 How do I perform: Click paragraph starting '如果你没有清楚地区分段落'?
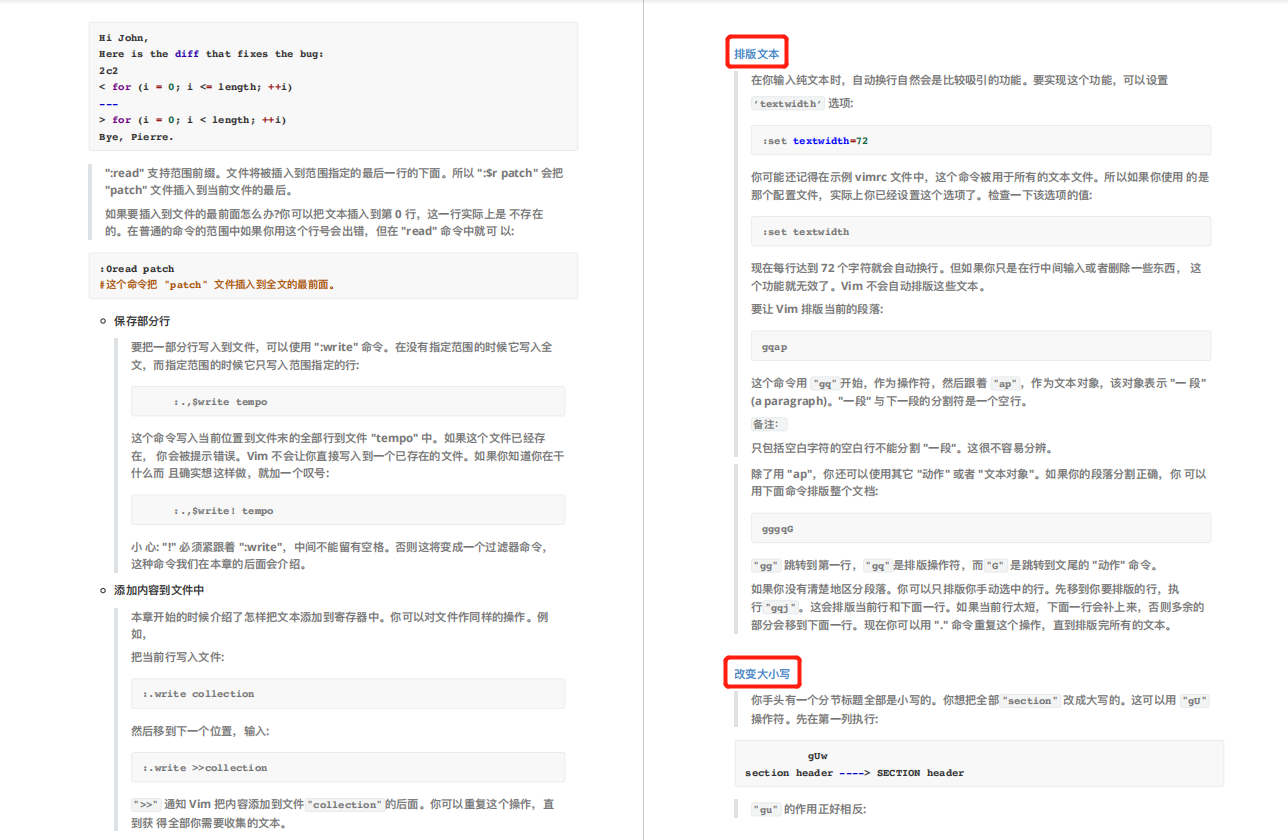point(978,607)
